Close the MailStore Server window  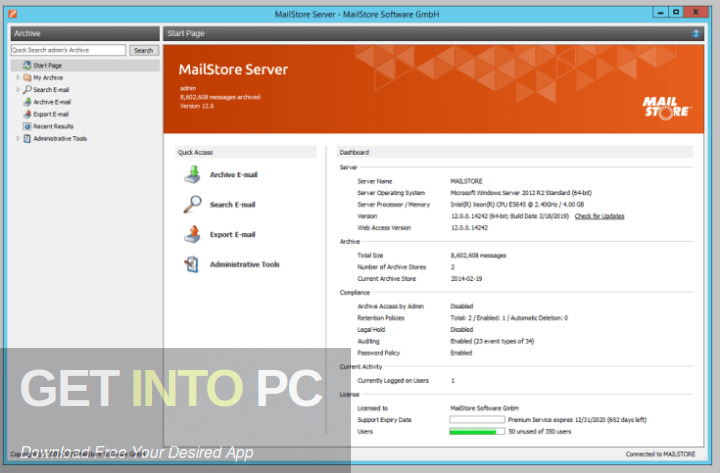(696, 12)
